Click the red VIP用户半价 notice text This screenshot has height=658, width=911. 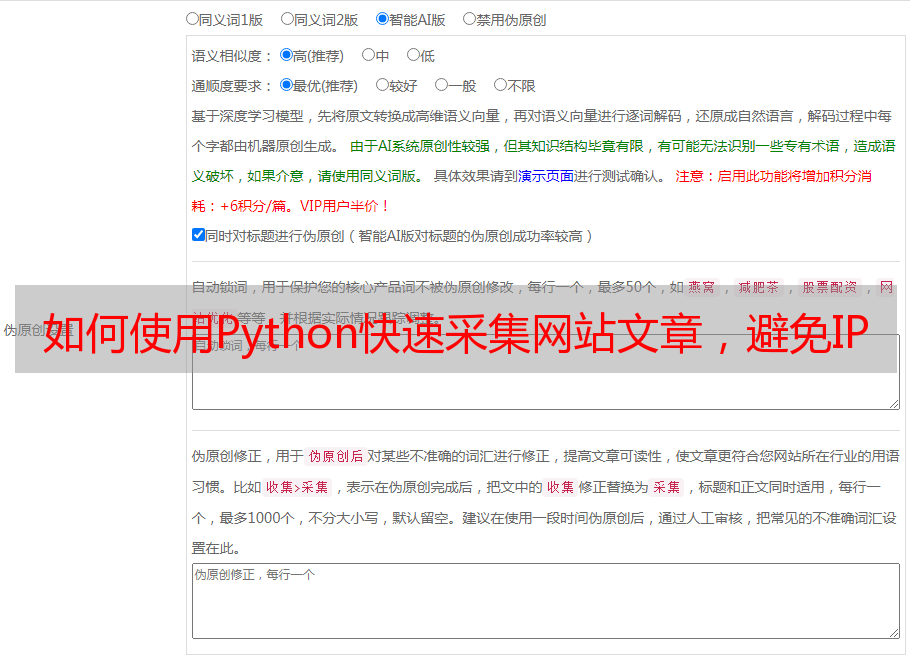tap(344, 206)
